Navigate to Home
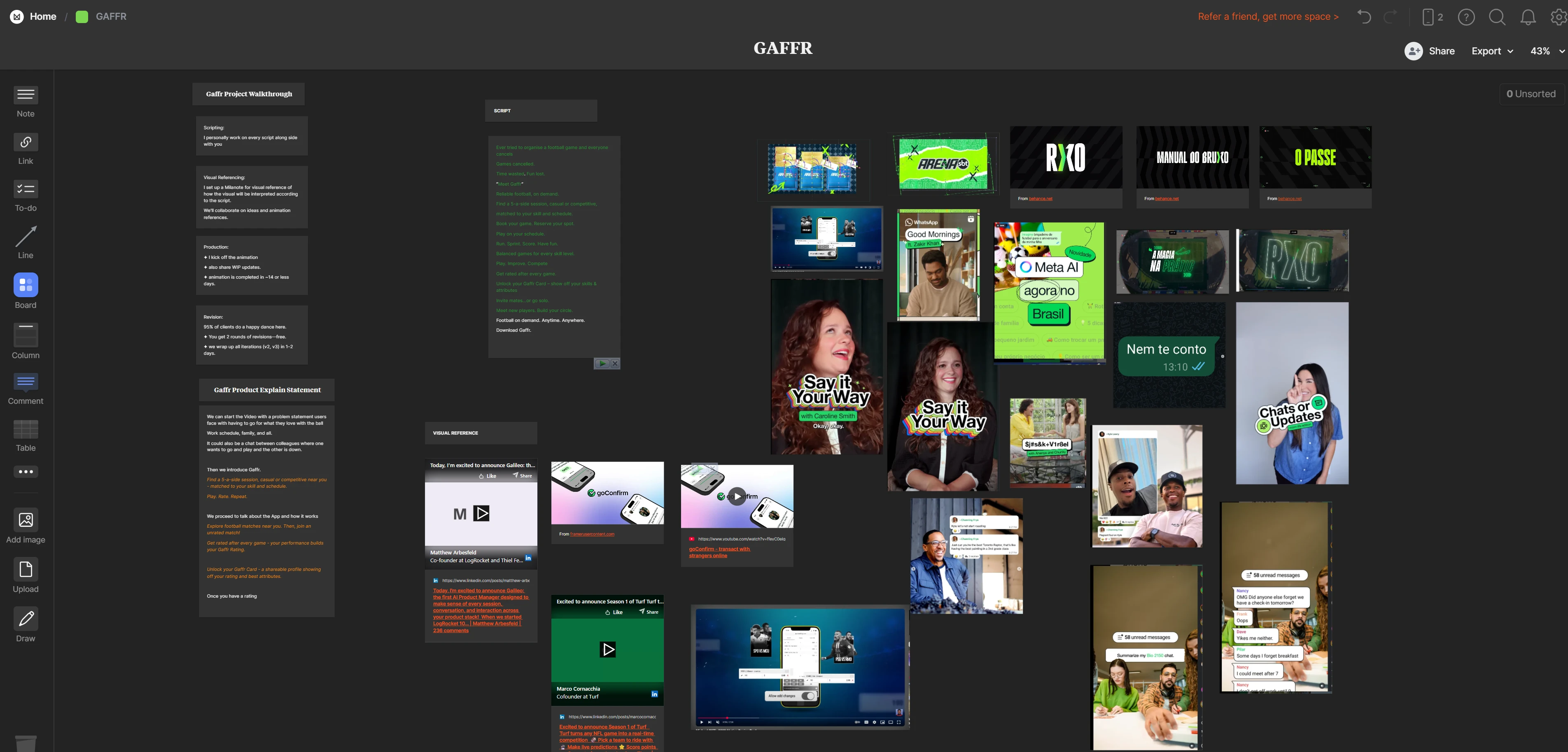 click(42, 16)
